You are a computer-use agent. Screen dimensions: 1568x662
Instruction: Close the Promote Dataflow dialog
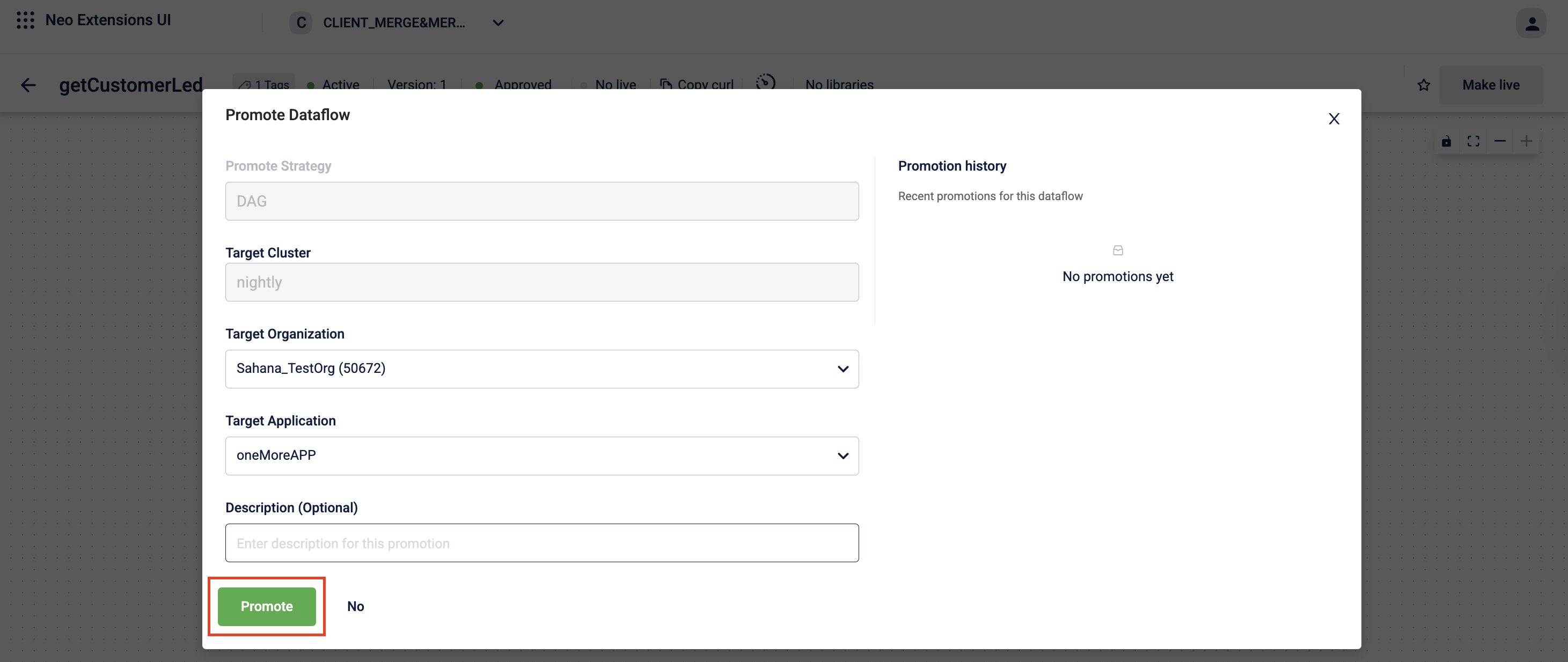tap(1333, 119)
